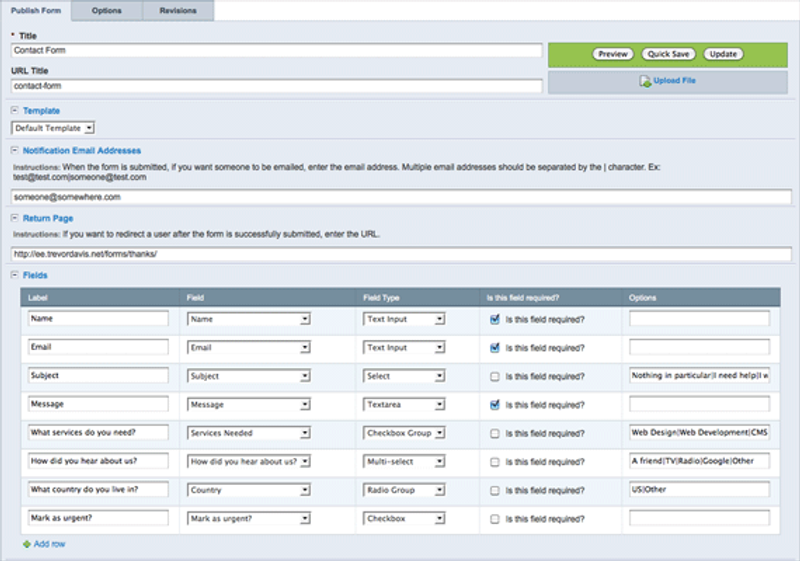Collapse the Notification Email Addresses section

14,150
